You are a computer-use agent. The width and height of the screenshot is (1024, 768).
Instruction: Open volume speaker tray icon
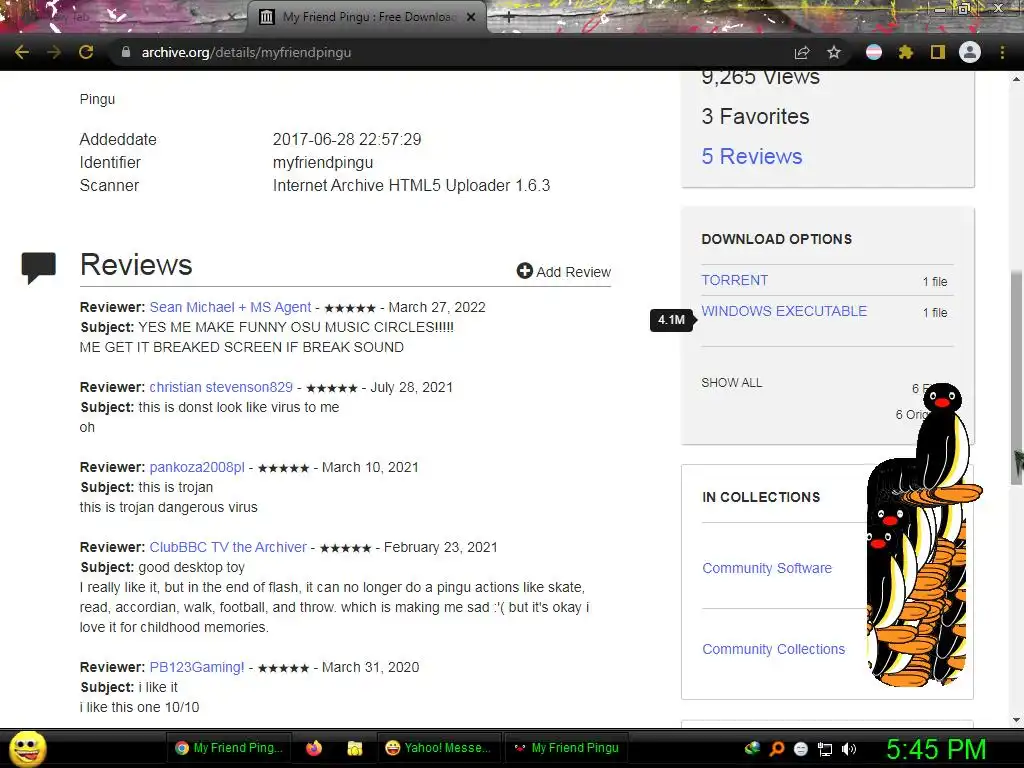[849, 749]
